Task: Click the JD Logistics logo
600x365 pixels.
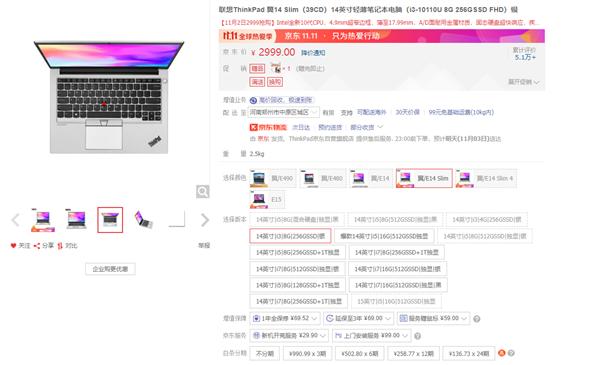Action: 268,127
